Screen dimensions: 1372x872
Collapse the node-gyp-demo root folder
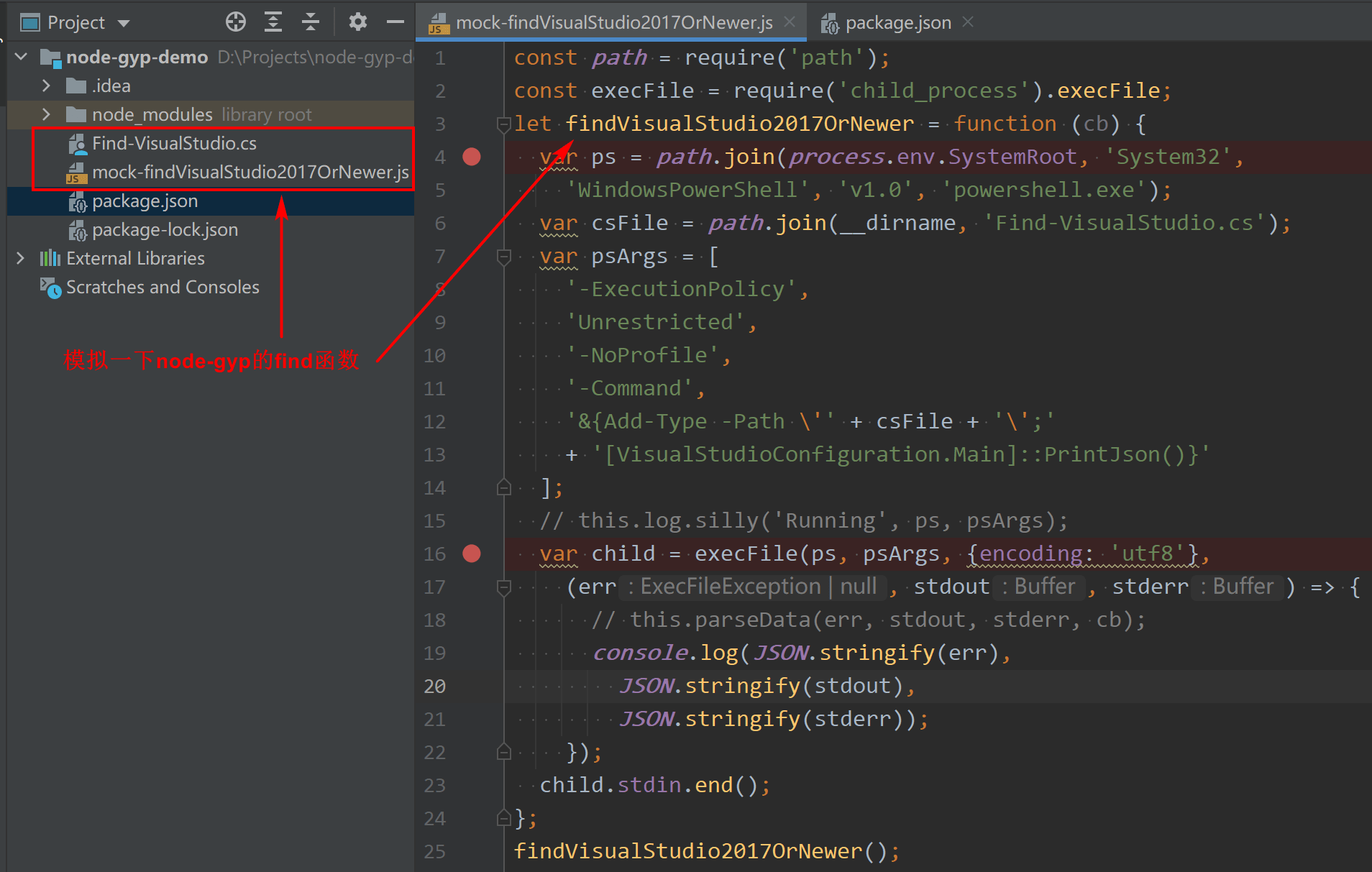click(x=22, y=57)
